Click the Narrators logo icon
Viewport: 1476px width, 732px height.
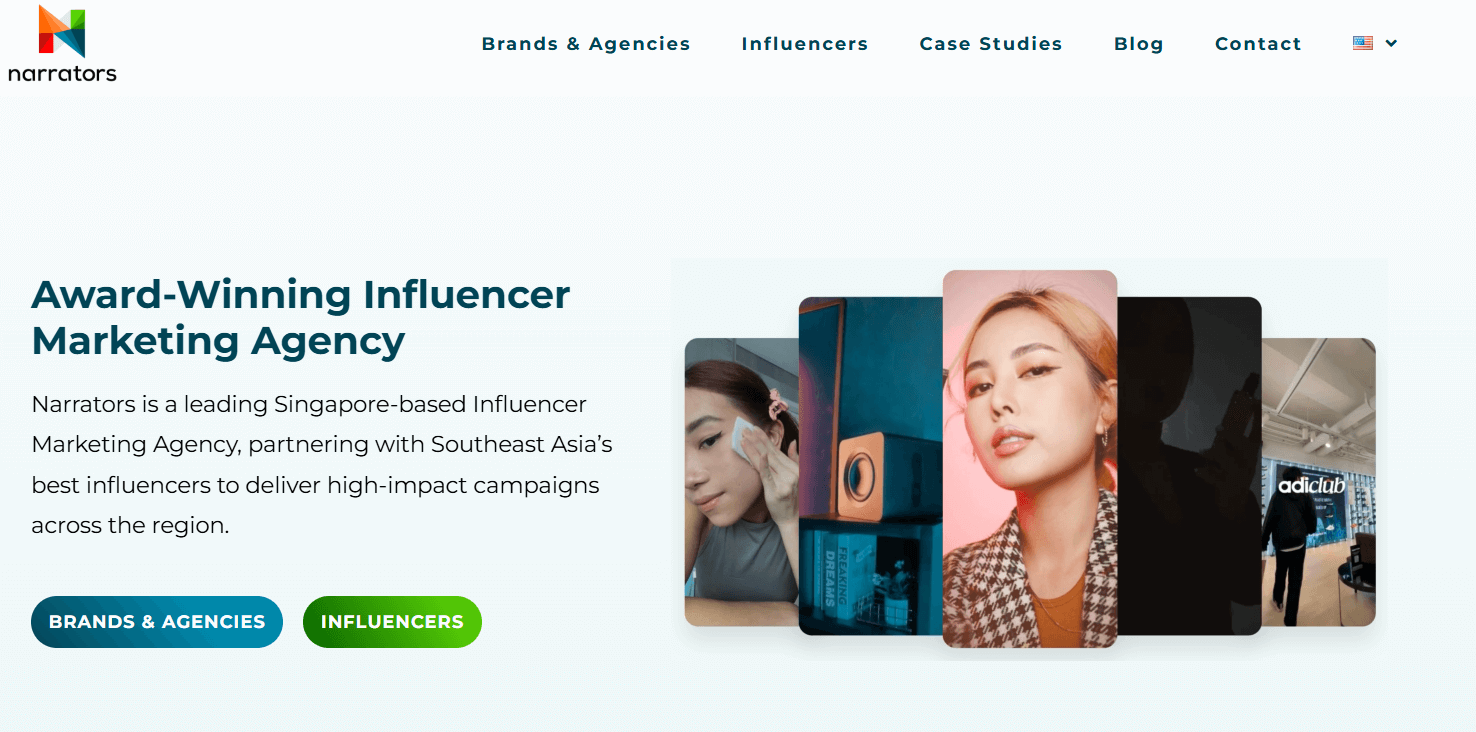[x=62, y=31]
